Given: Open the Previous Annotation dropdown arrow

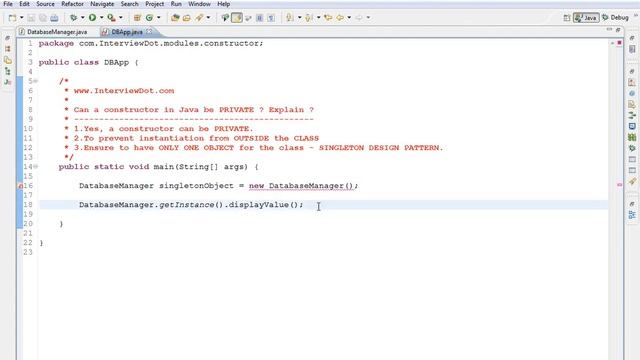Looking at the screenshot, I should click(318, 18).
